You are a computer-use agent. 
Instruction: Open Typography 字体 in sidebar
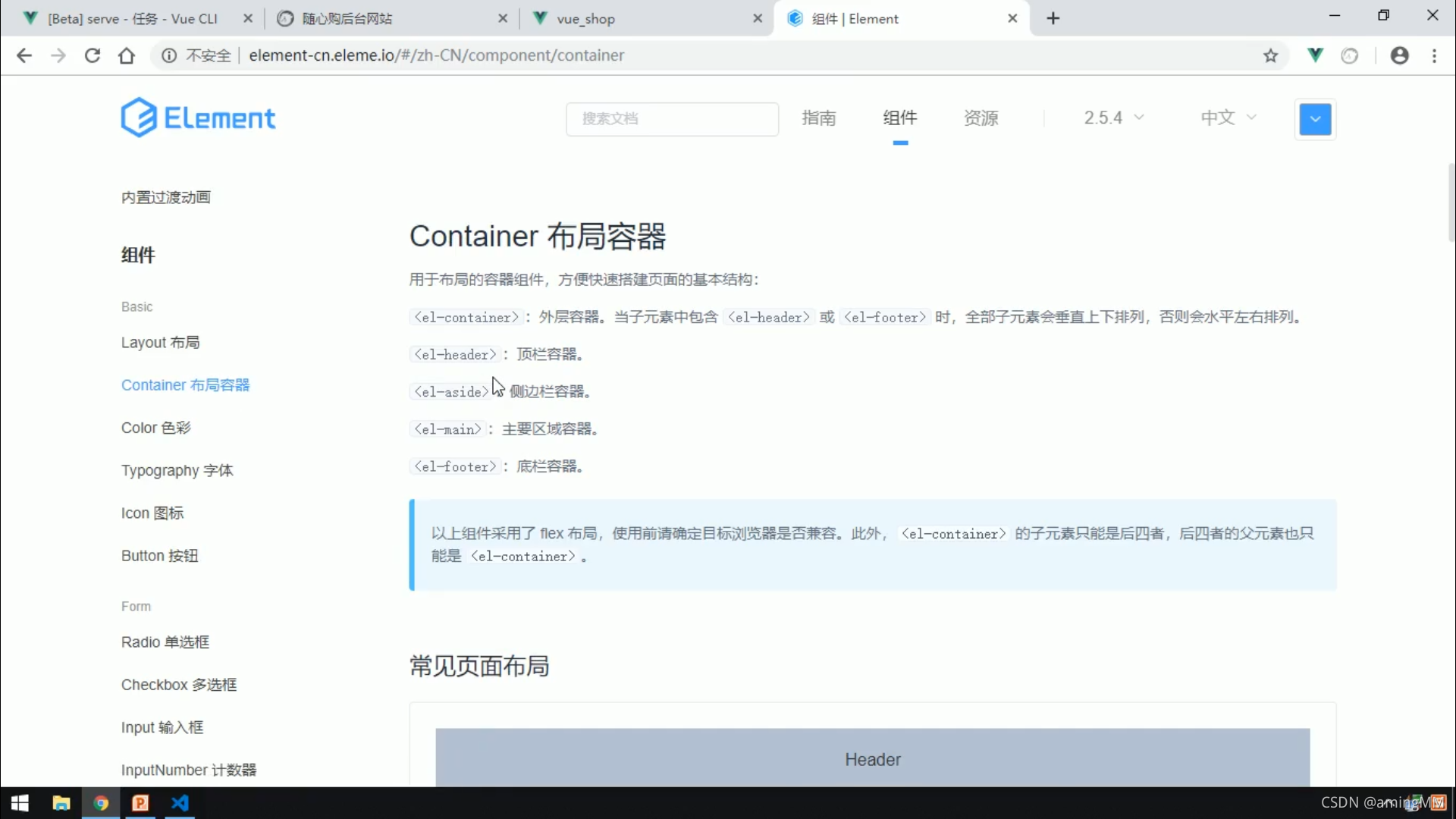[x=177, y=470]
